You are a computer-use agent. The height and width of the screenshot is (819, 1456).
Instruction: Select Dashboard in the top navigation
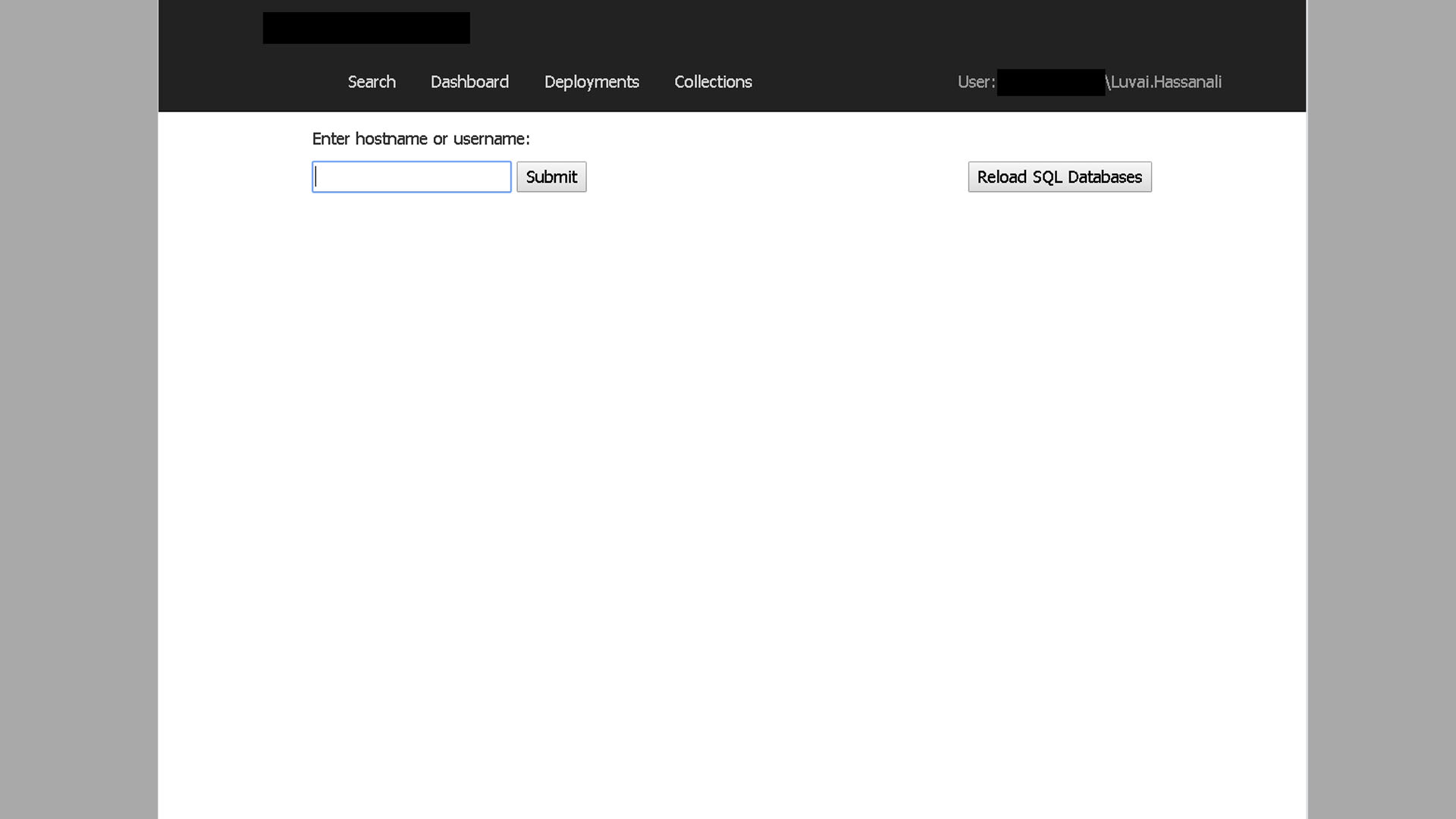[x=469, y=82]
